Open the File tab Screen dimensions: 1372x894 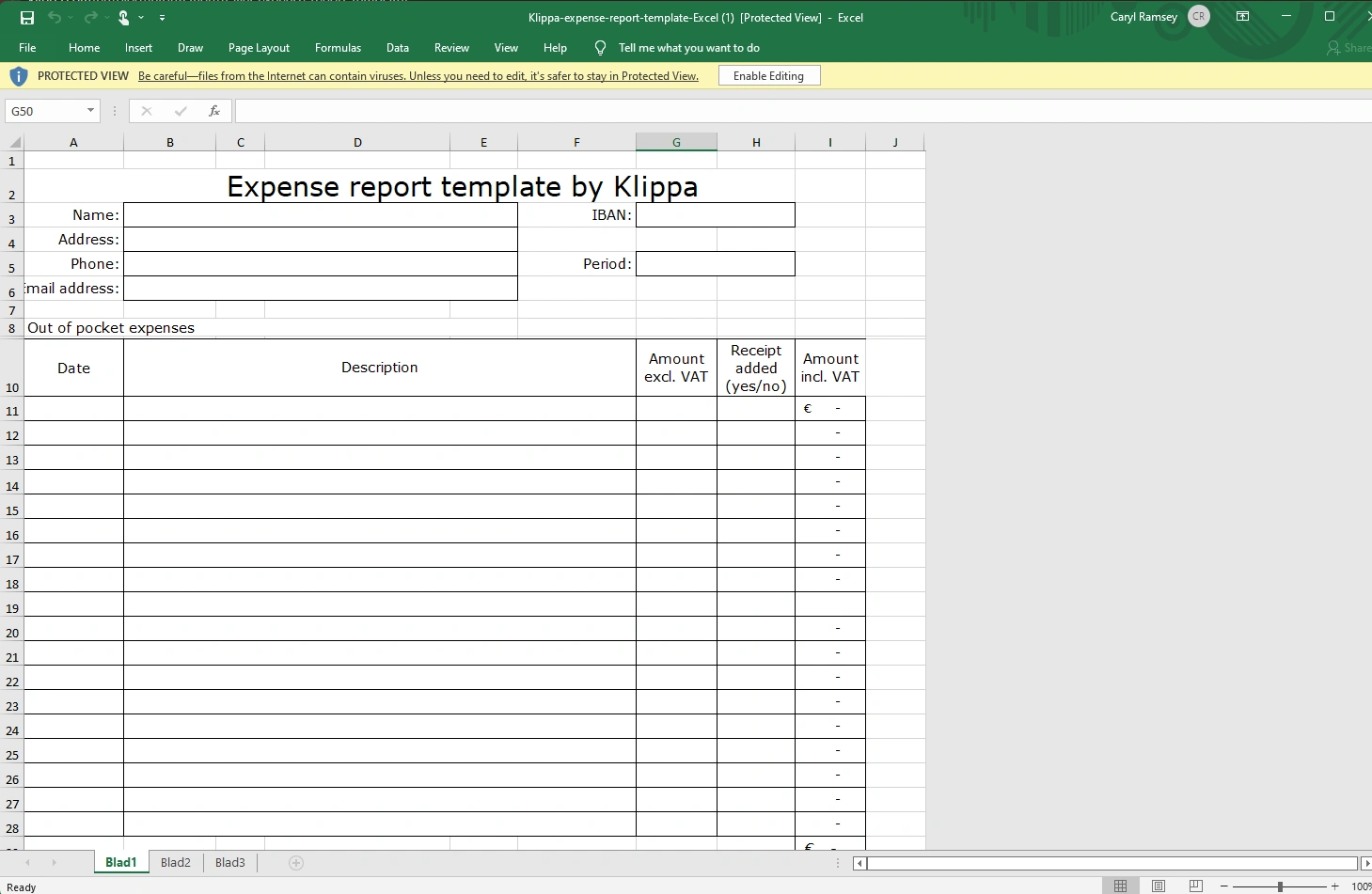27,48
